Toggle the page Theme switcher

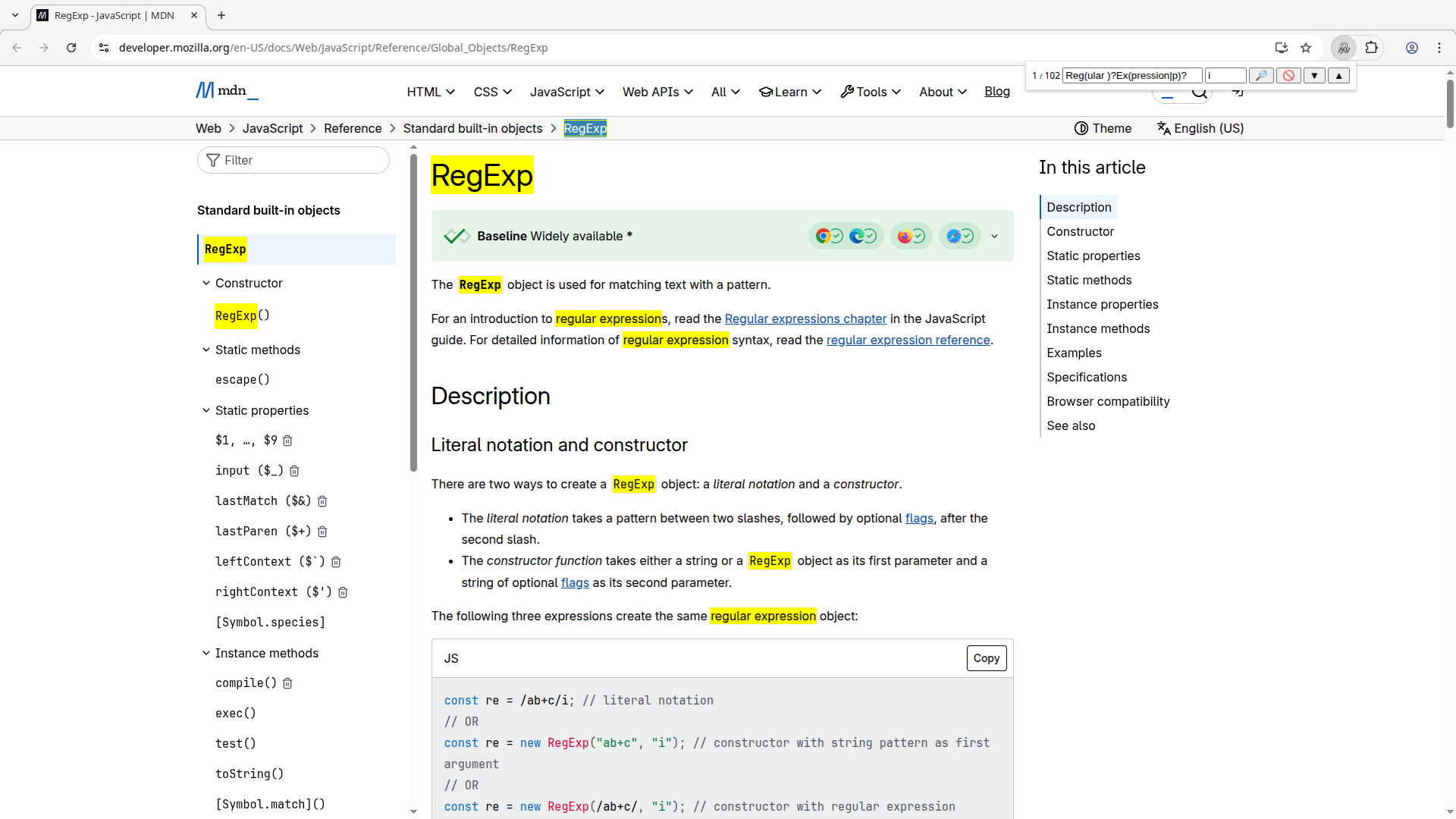(x=1103, y=128)
